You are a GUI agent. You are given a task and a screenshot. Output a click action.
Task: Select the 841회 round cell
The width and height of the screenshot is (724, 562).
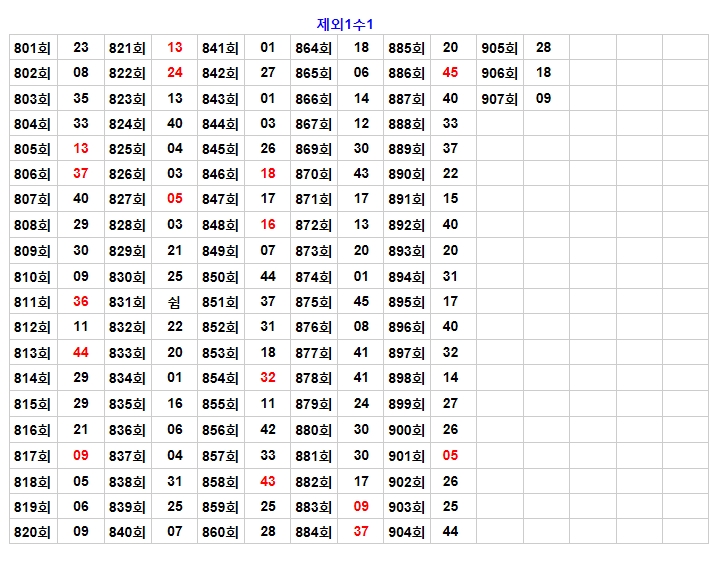coord(220,48)
